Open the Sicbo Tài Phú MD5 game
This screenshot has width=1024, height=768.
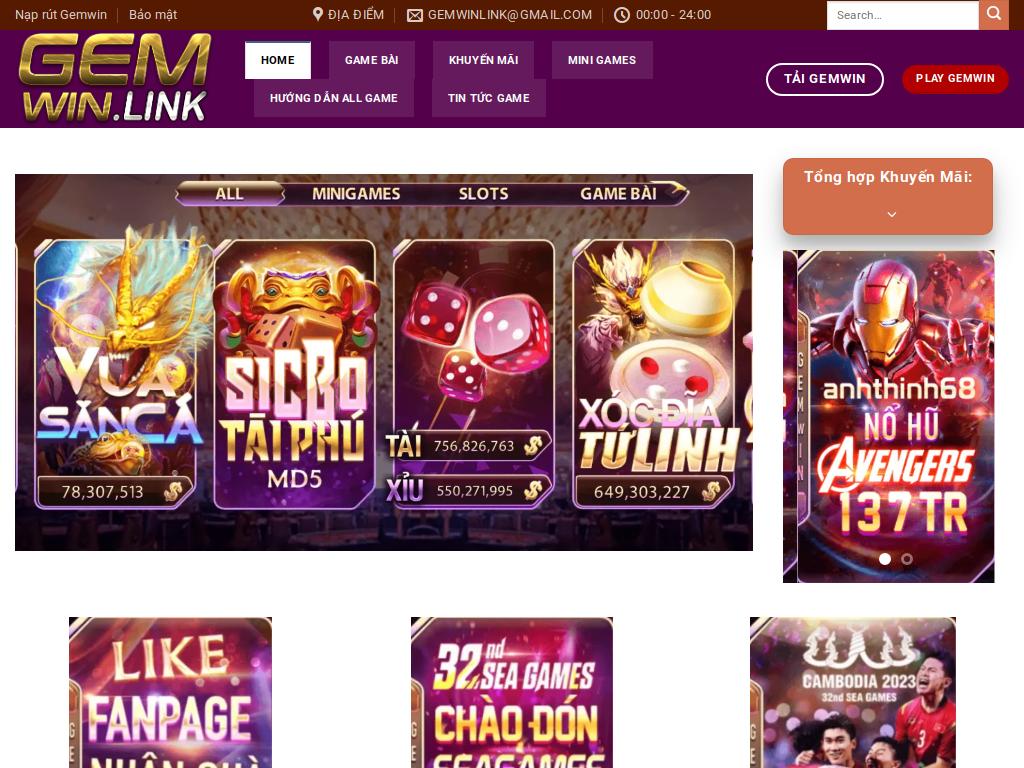click(x=295, y=374)
